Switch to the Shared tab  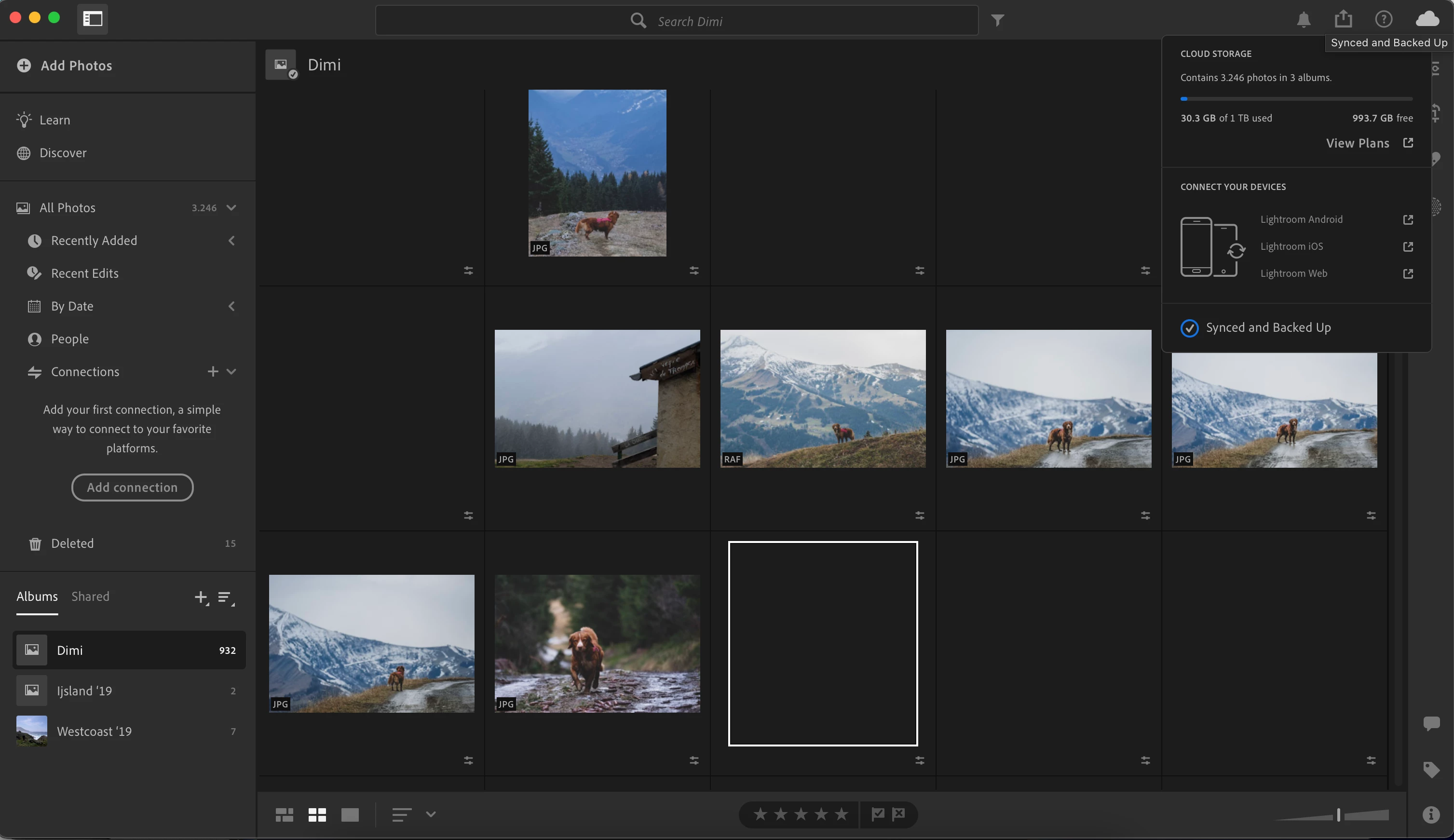90,596
